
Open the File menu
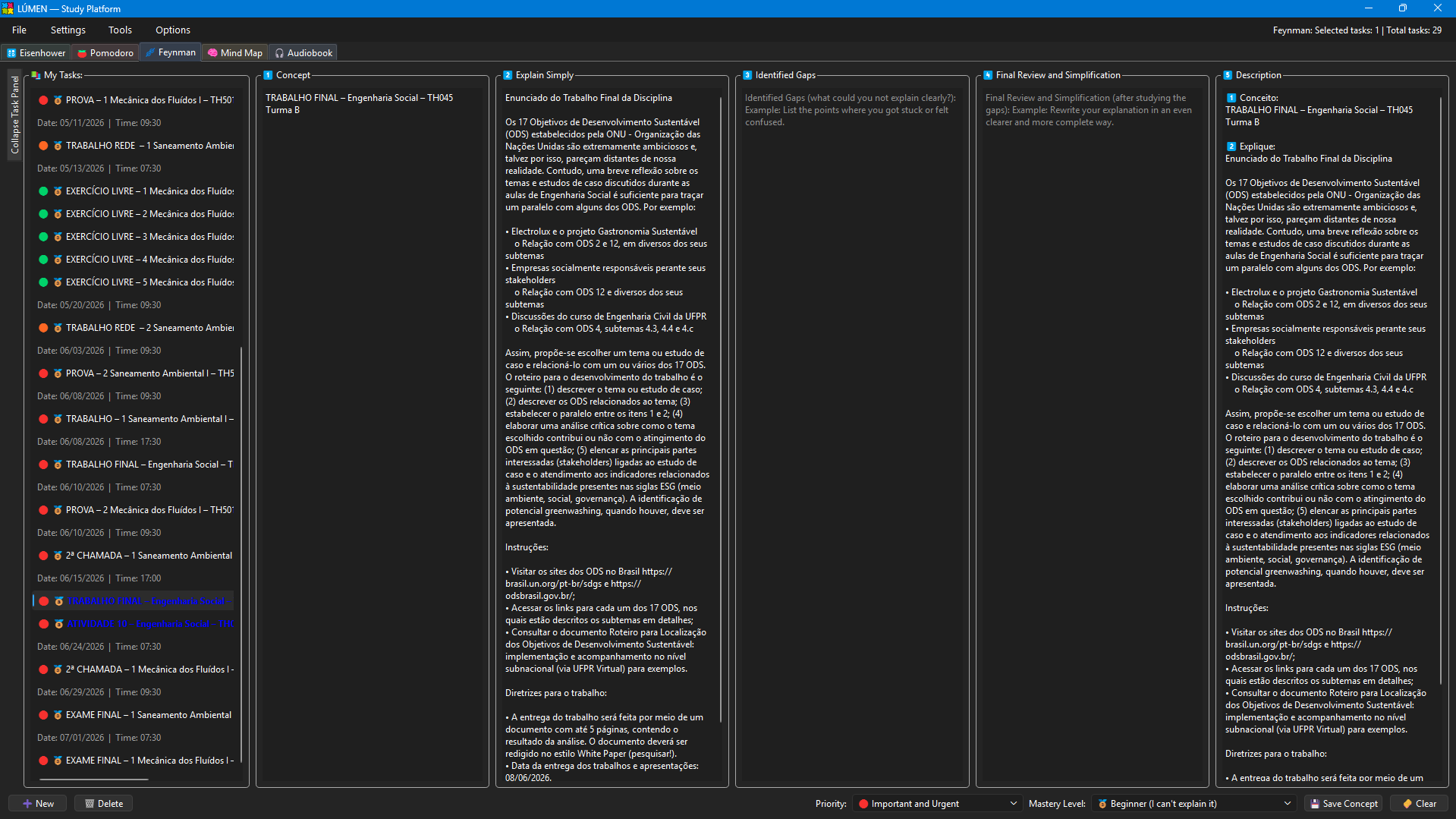pos(19,30)
